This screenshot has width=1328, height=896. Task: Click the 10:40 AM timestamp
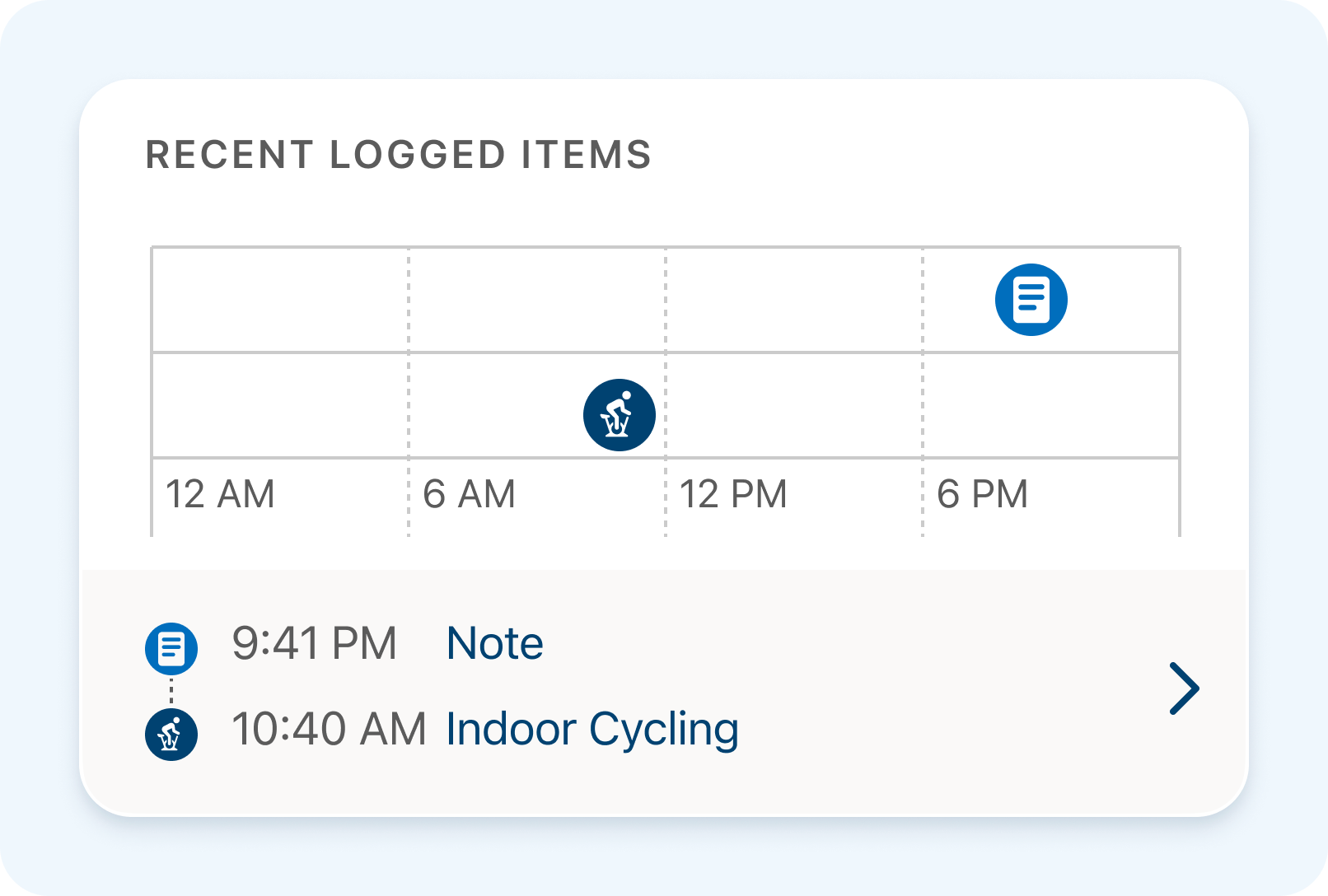(x=329, y=730)
